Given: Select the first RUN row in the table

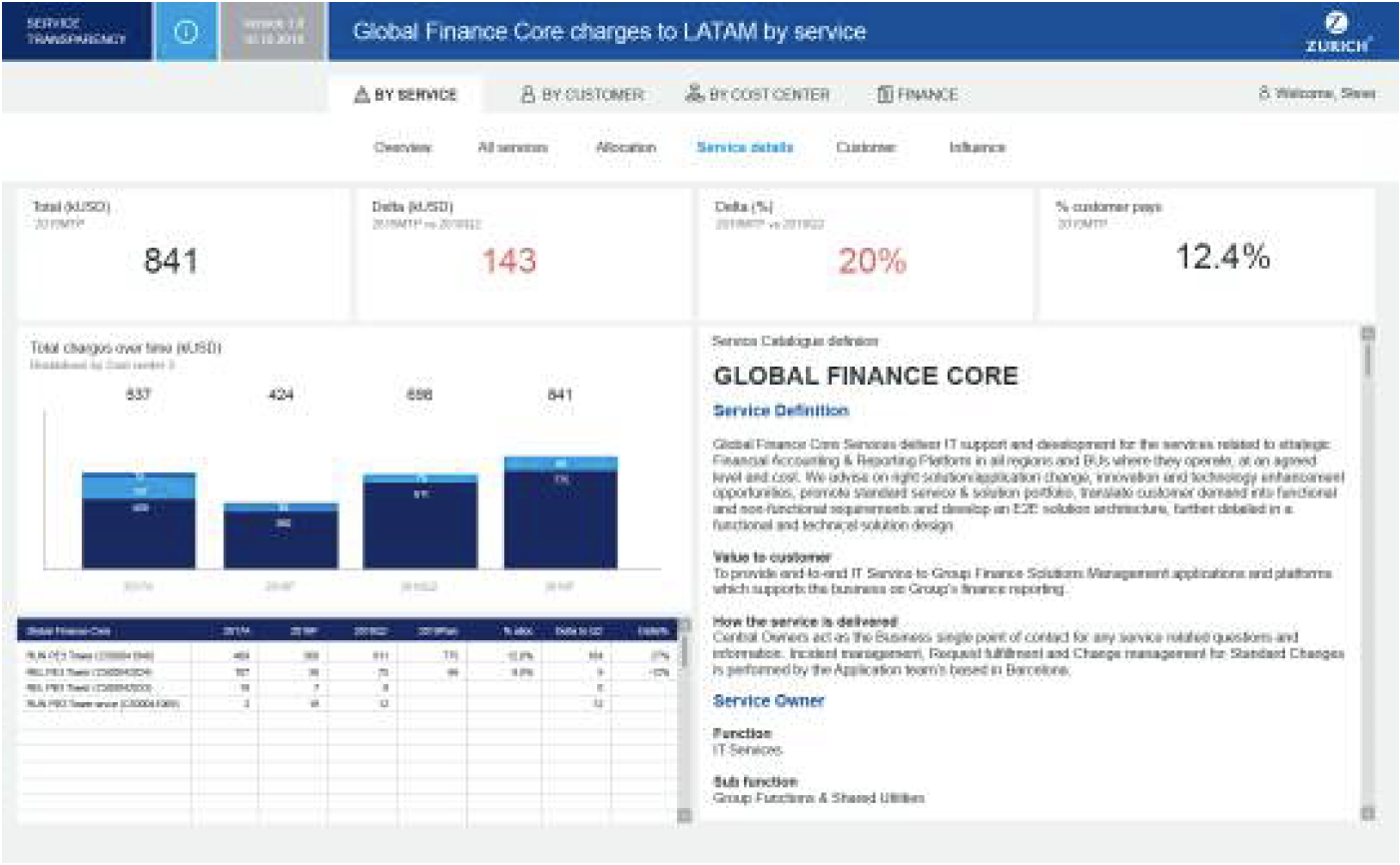Looking at the screenshot, I should click(90, 656).
